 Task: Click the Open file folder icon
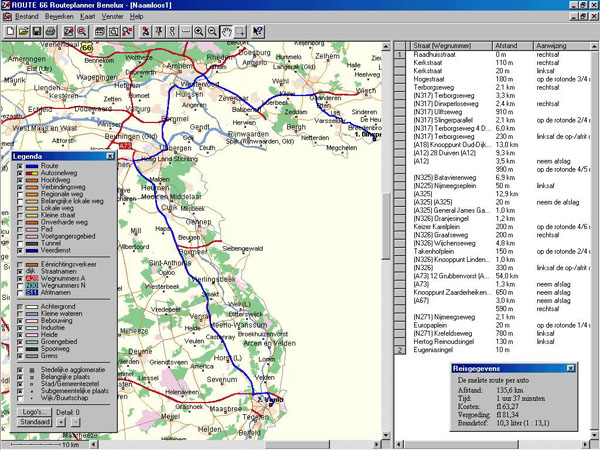(x=22, y=32)
